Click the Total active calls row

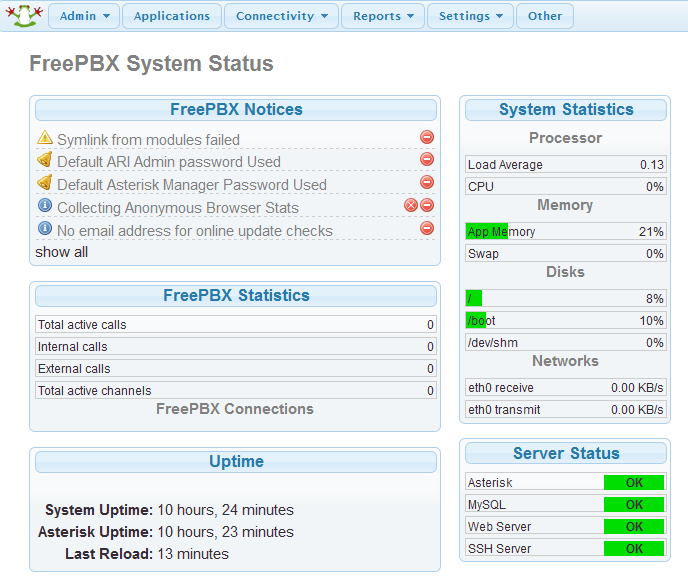[236, 324]
